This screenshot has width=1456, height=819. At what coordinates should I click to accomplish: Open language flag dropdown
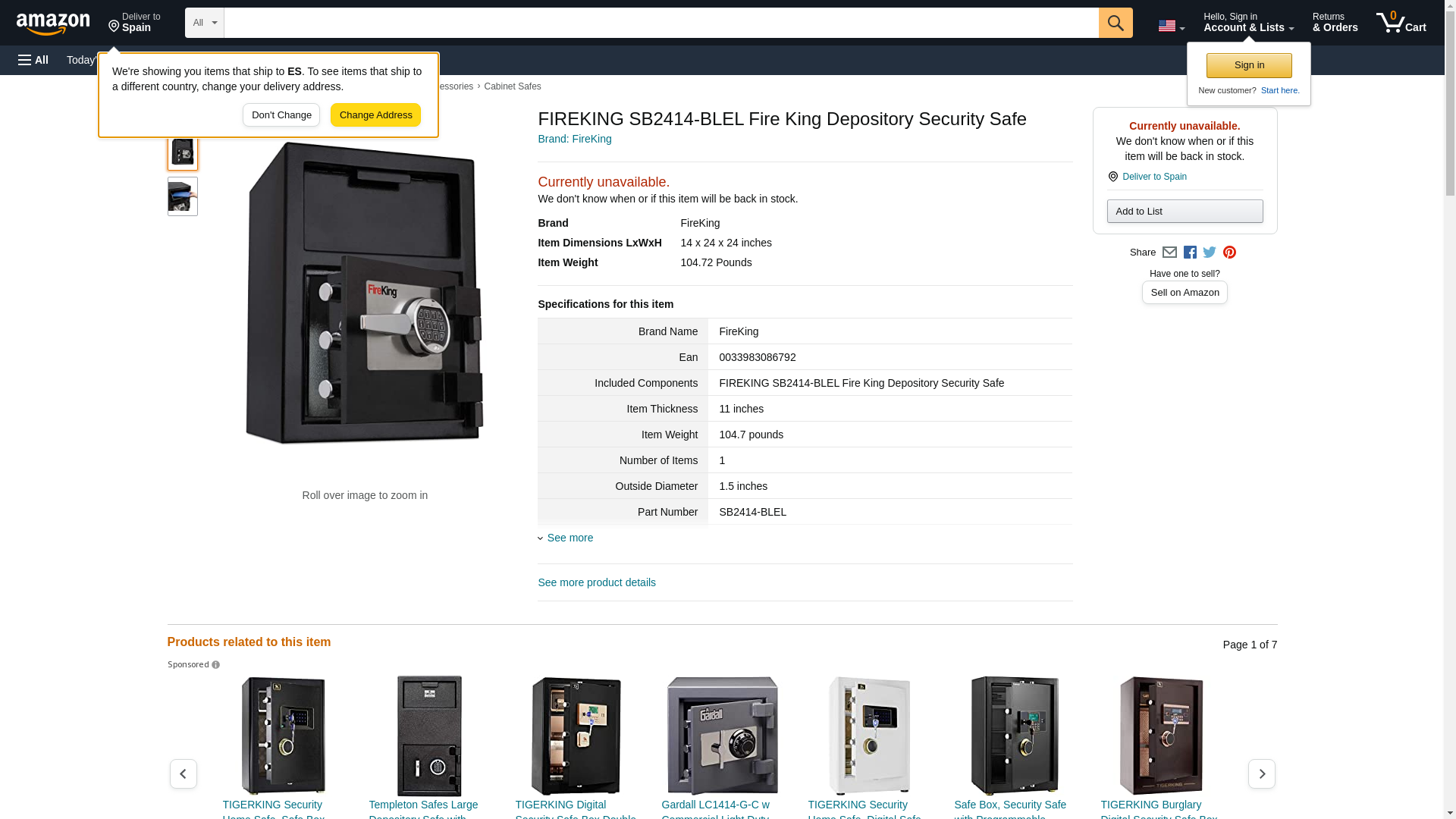coord(1171,26)
